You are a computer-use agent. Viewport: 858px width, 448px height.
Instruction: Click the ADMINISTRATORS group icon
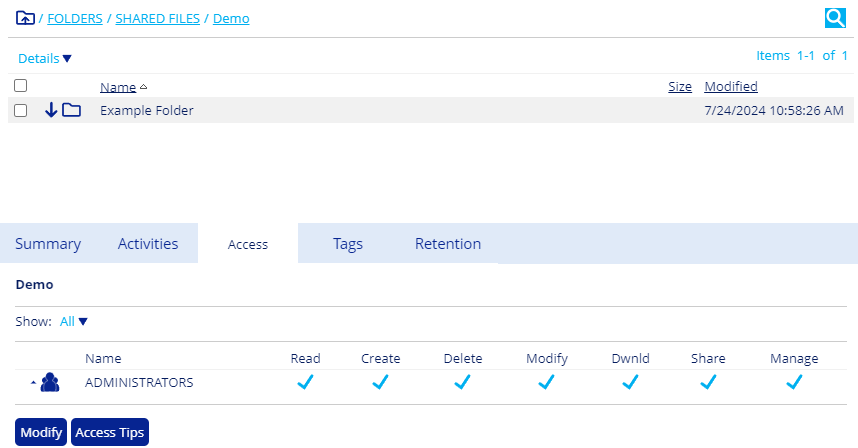point(50,382)
